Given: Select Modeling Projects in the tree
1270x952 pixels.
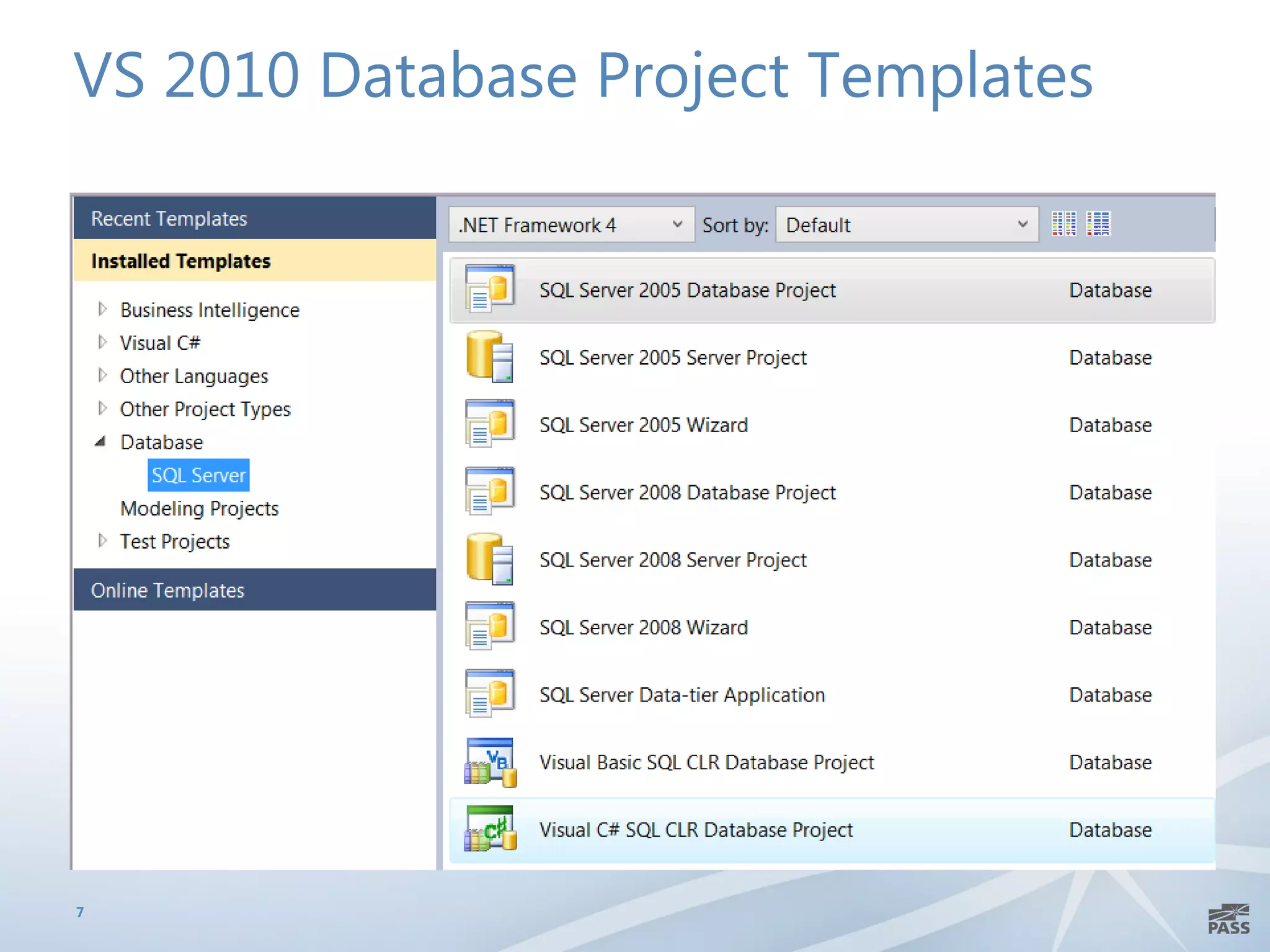Looking at the screenshot, I should click(199, 508).
